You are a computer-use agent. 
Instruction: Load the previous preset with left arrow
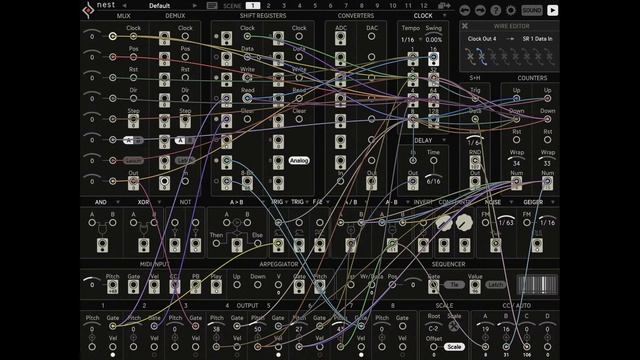point(124,6)
